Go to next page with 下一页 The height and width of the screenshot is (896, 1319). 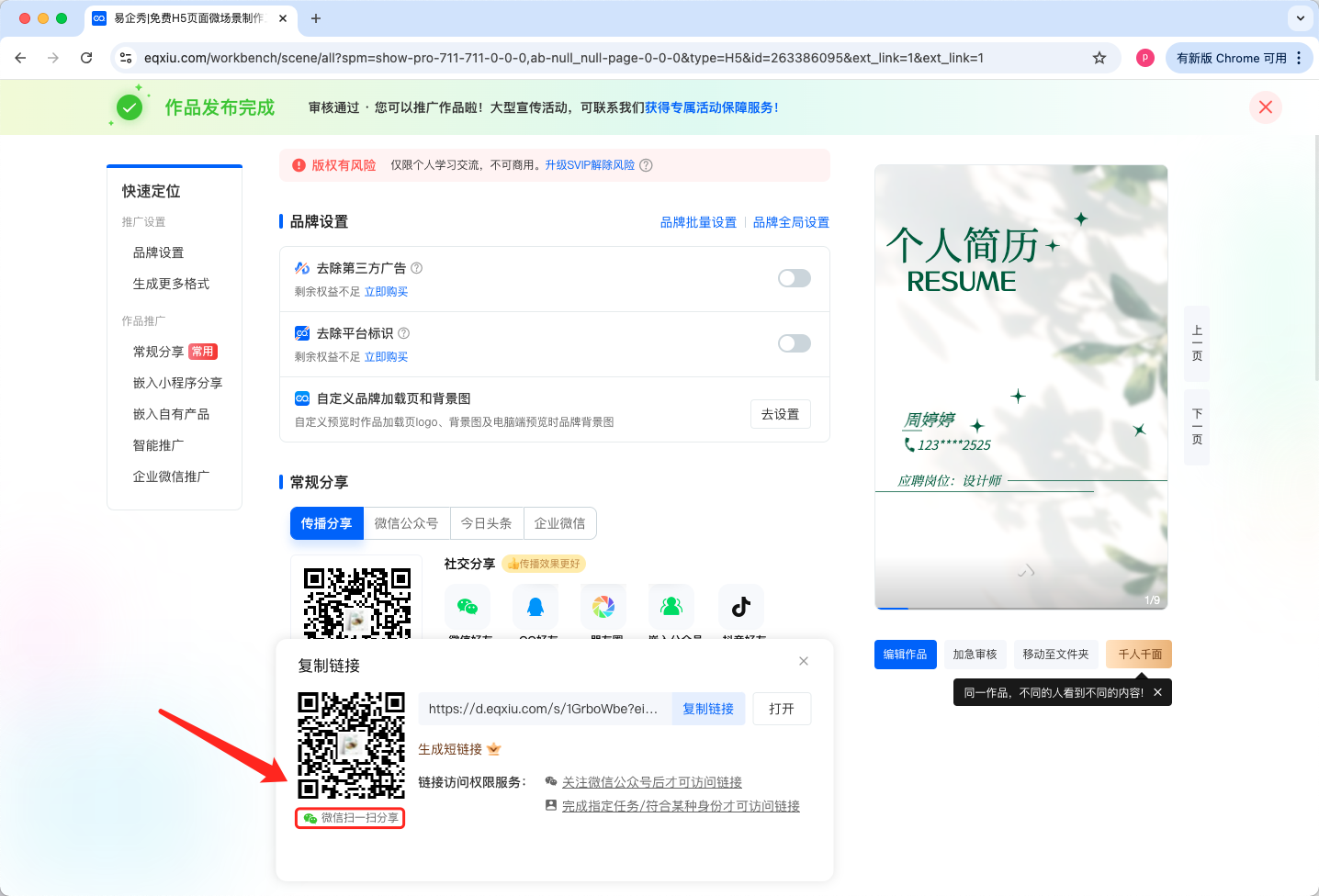tap(1197, 427)
